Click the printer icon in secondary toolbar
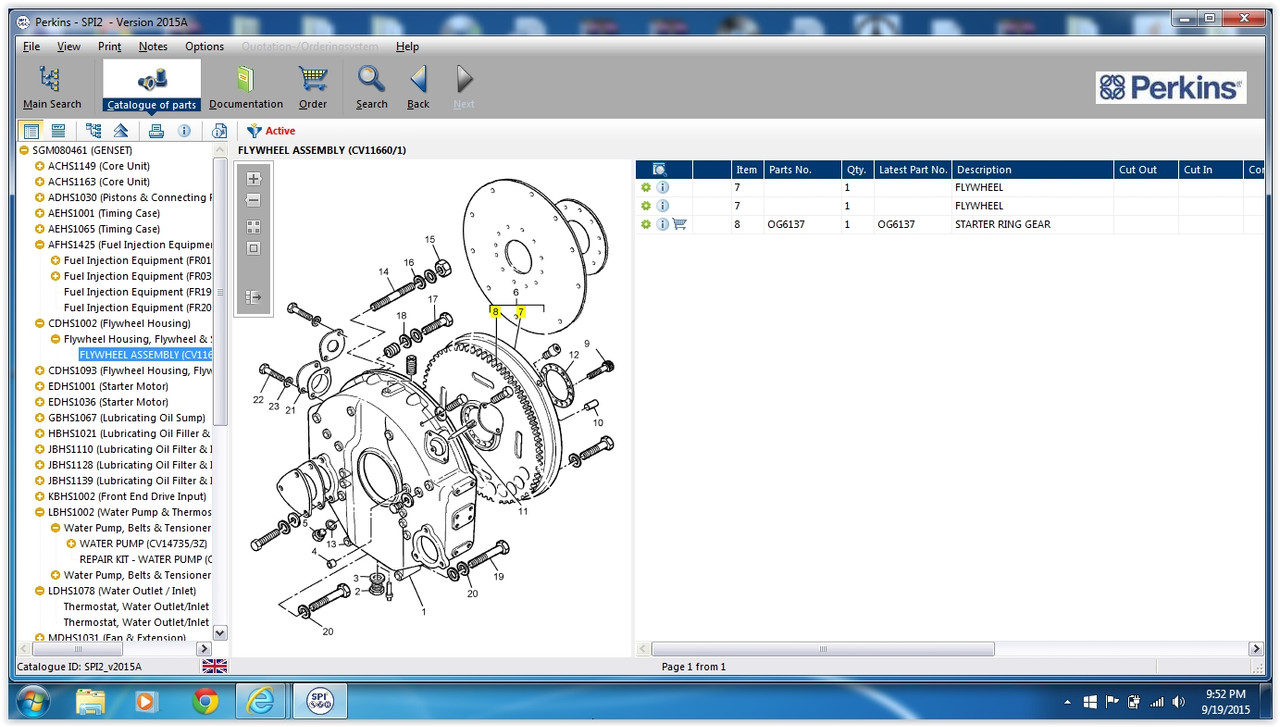Image resolution: width=1280 pixels, height=727 pixels. pyautogui.click(x=156, y=131)
